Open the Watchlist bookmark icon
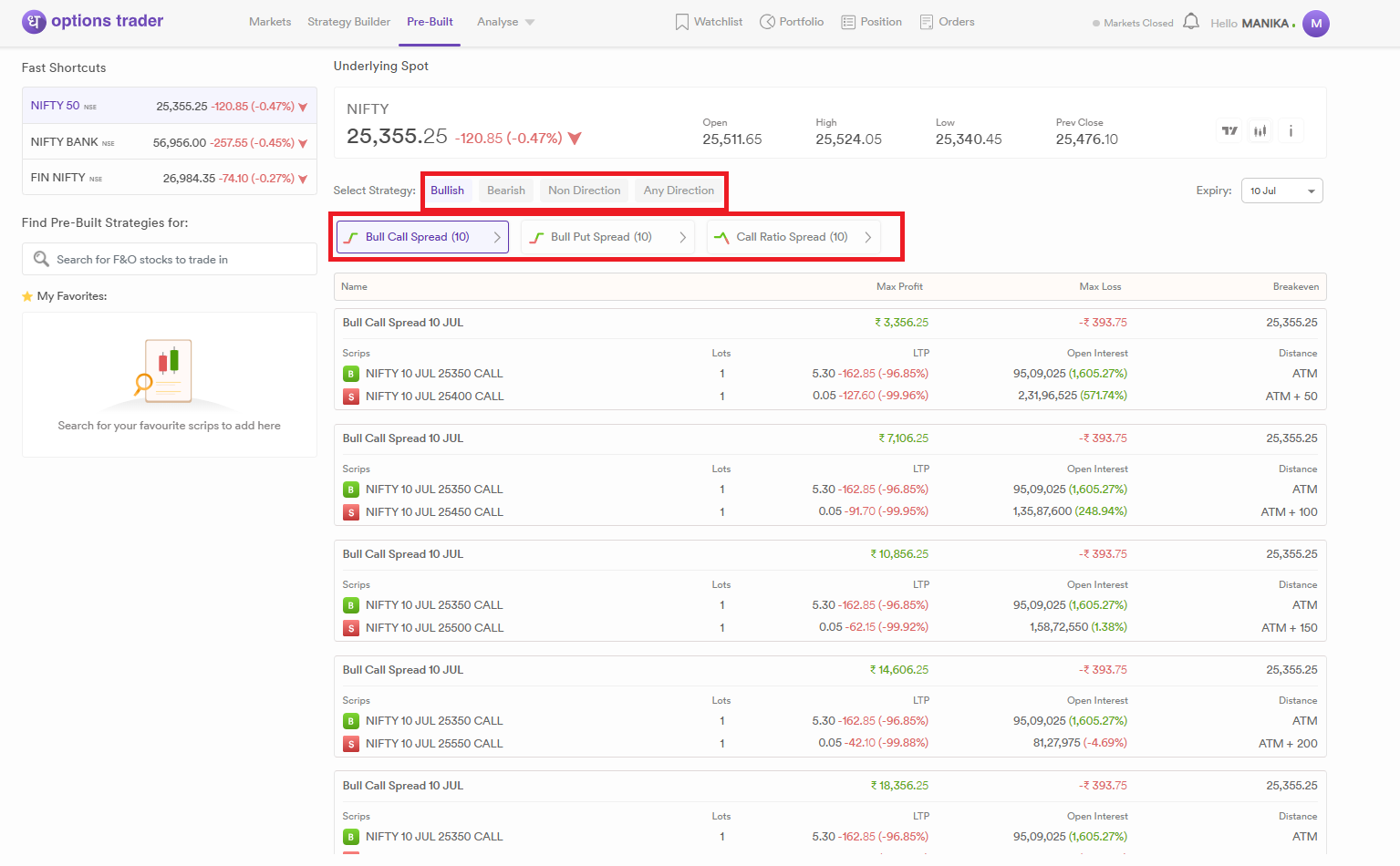The height and width of the screenshot is (866, 1400). 681,22
